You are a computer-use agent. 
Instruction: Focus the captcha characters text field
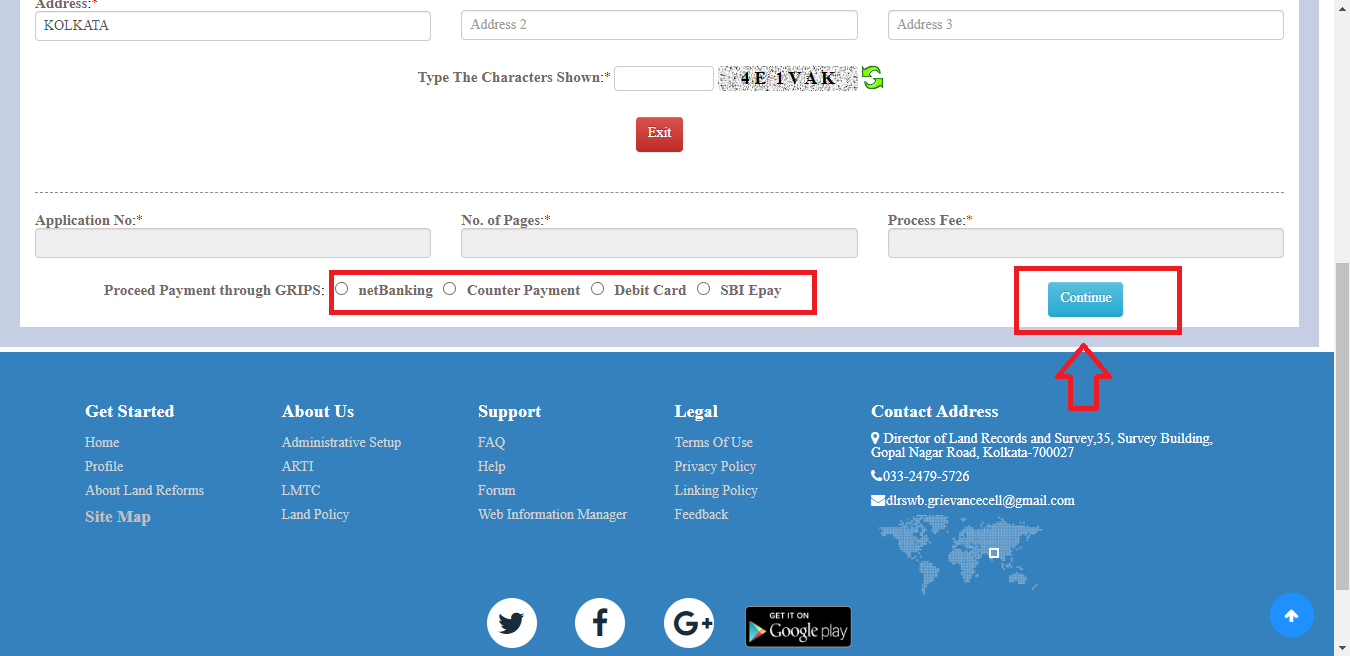664,78
